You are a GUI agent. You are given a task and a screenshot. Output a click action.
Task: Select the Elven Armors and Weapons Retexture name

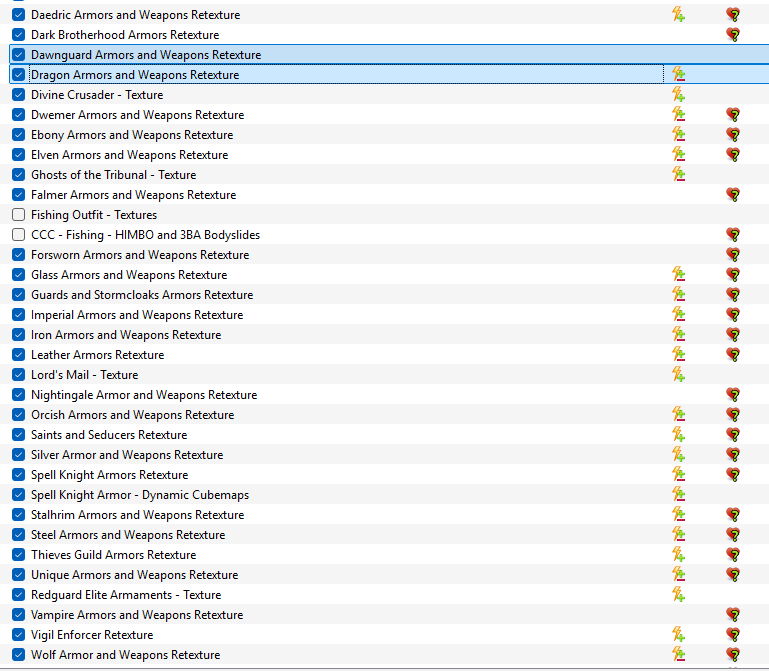[129, 155]
